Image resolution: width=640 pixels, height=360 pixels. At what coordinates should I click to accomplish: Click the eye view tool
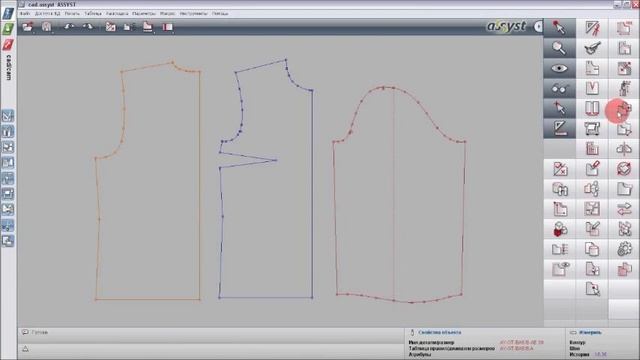[x=559, y=68]
